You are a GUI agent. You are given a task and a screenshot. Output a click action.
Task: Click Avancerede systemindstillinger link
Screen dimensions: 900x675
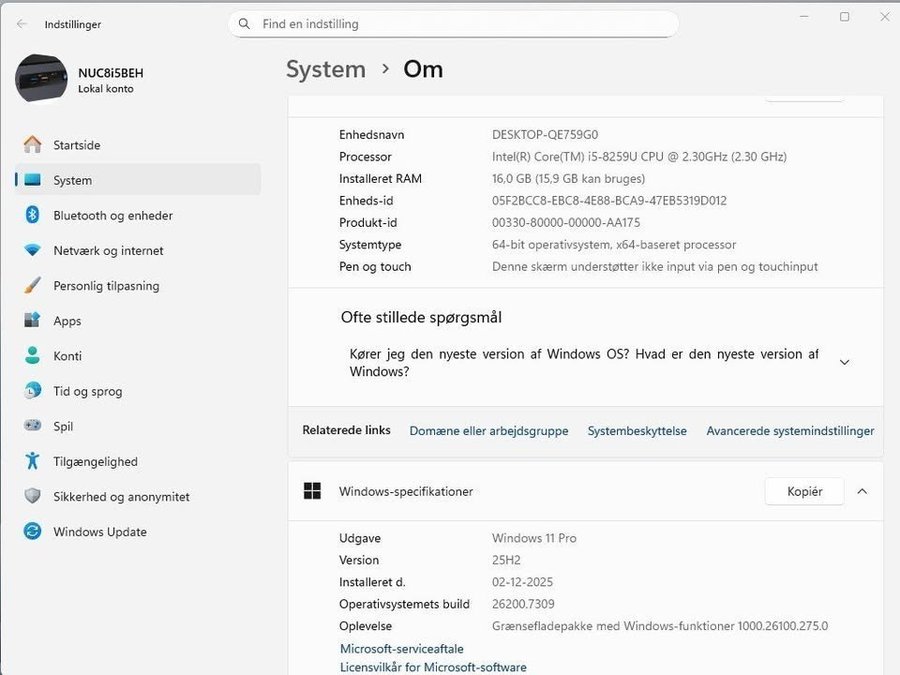[x=790, y=431]
